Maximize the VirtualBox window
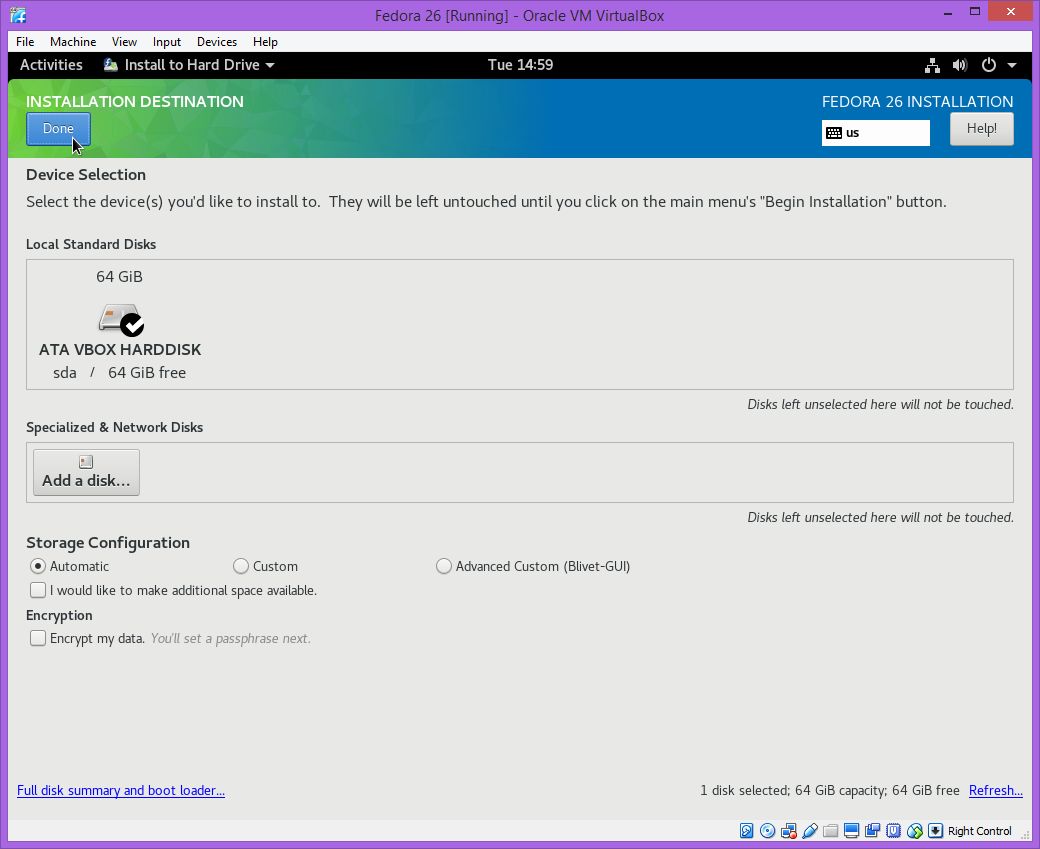Image resolution: width=1040 pixels, height=849 pixels. click(975, 11)
